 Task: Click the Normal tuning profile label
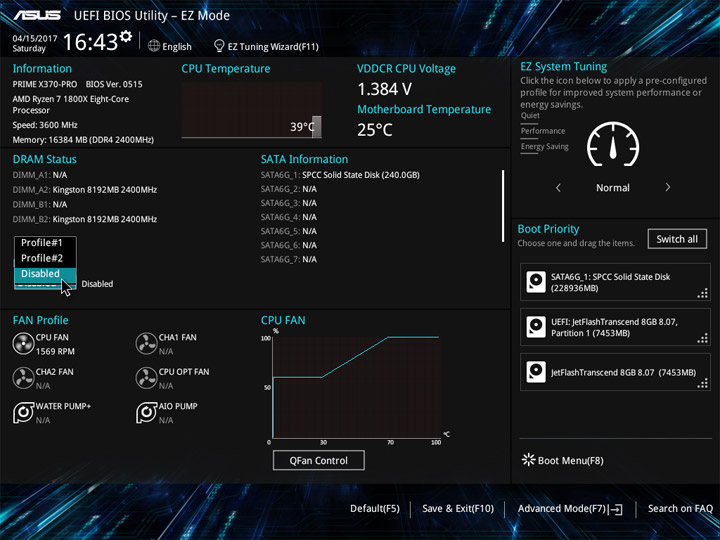(613, 188)
